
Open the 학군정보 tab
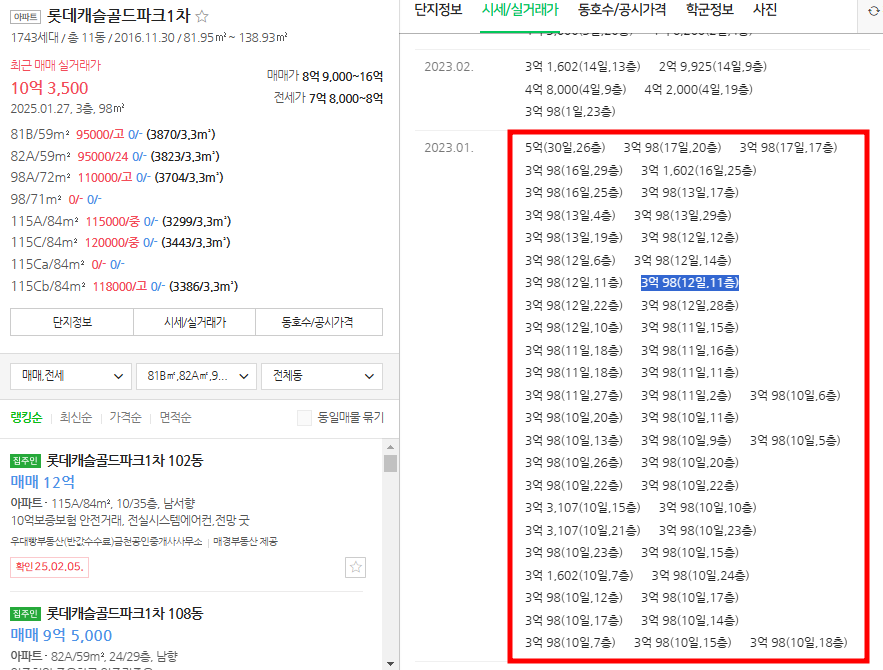click(710, 10)
